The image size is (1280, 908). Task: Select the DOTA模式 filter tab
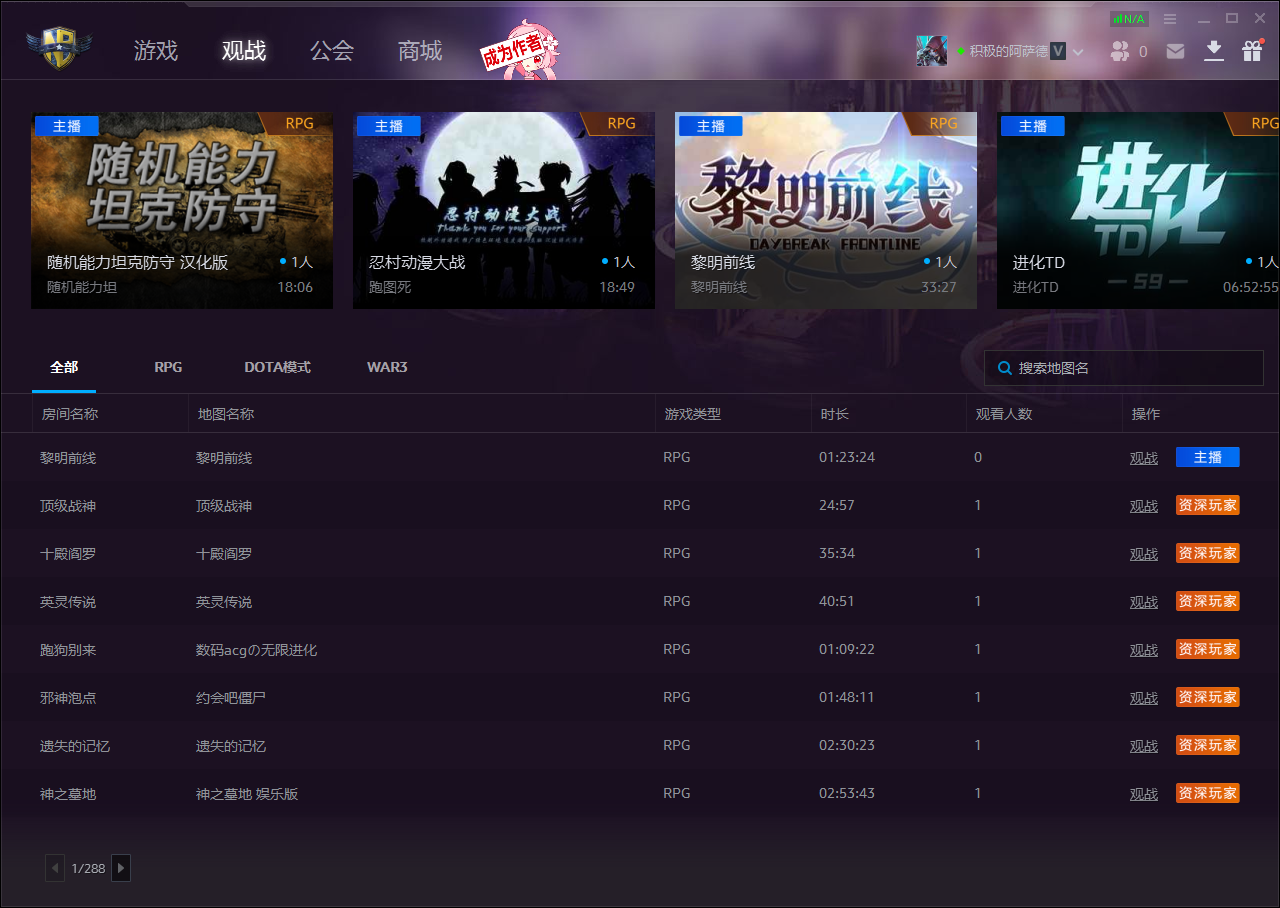coord(277,367)
